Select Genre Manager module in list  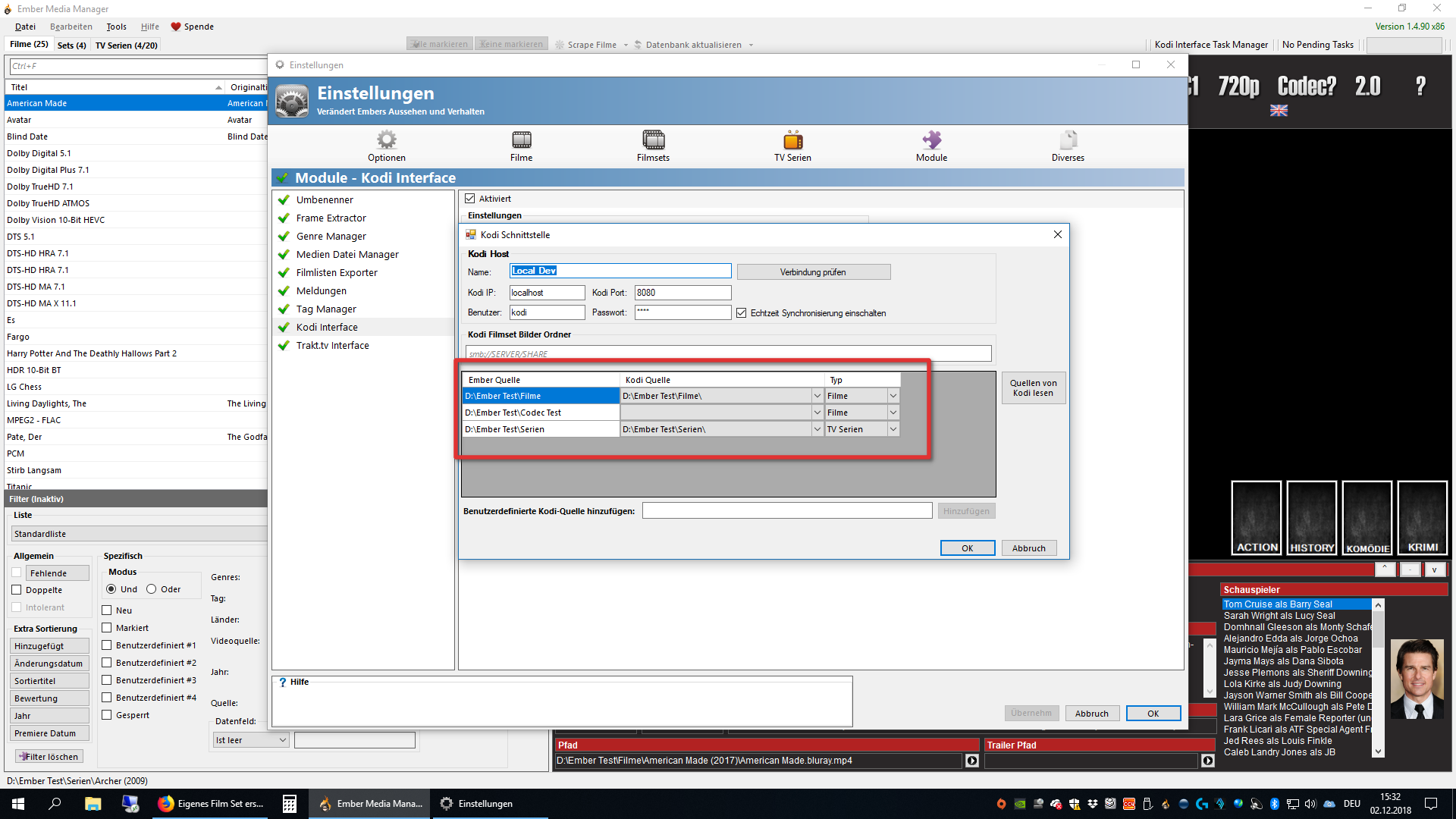pyautogui.click(x=331, y=237)
